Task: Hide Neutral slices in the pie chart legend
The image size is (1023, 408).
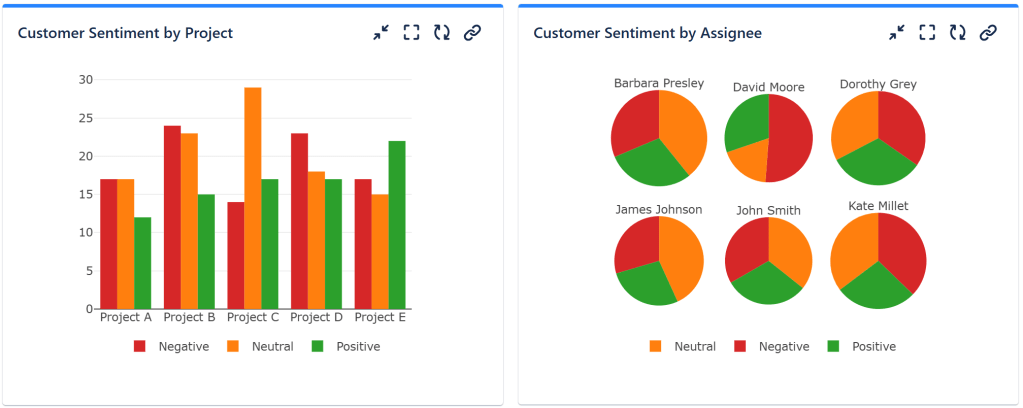Action: coord(684,346)
